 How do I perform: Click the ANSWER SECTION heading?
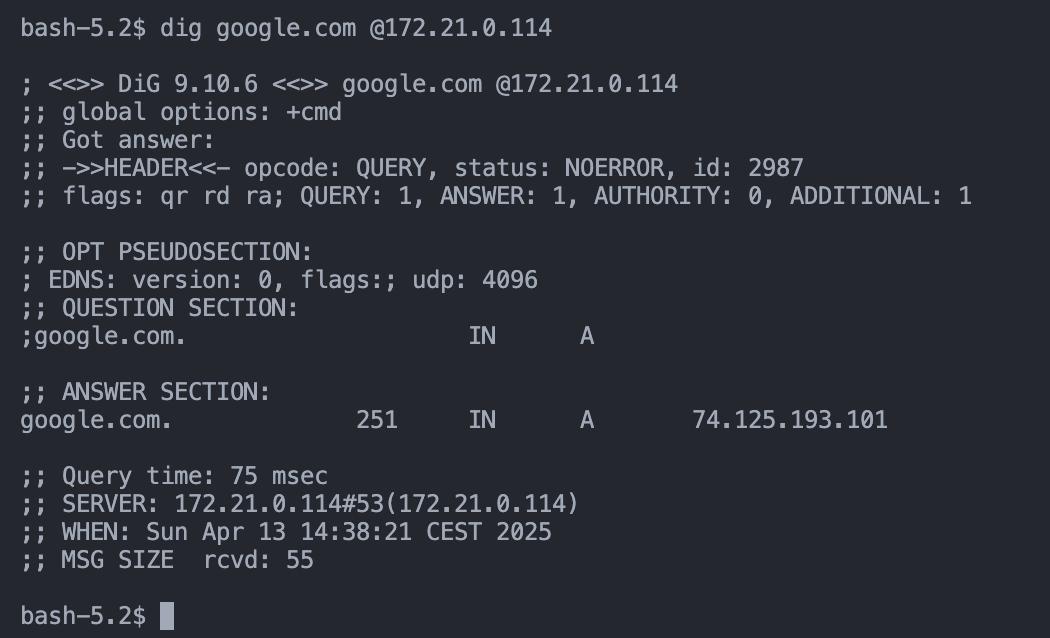click(145, 392)
